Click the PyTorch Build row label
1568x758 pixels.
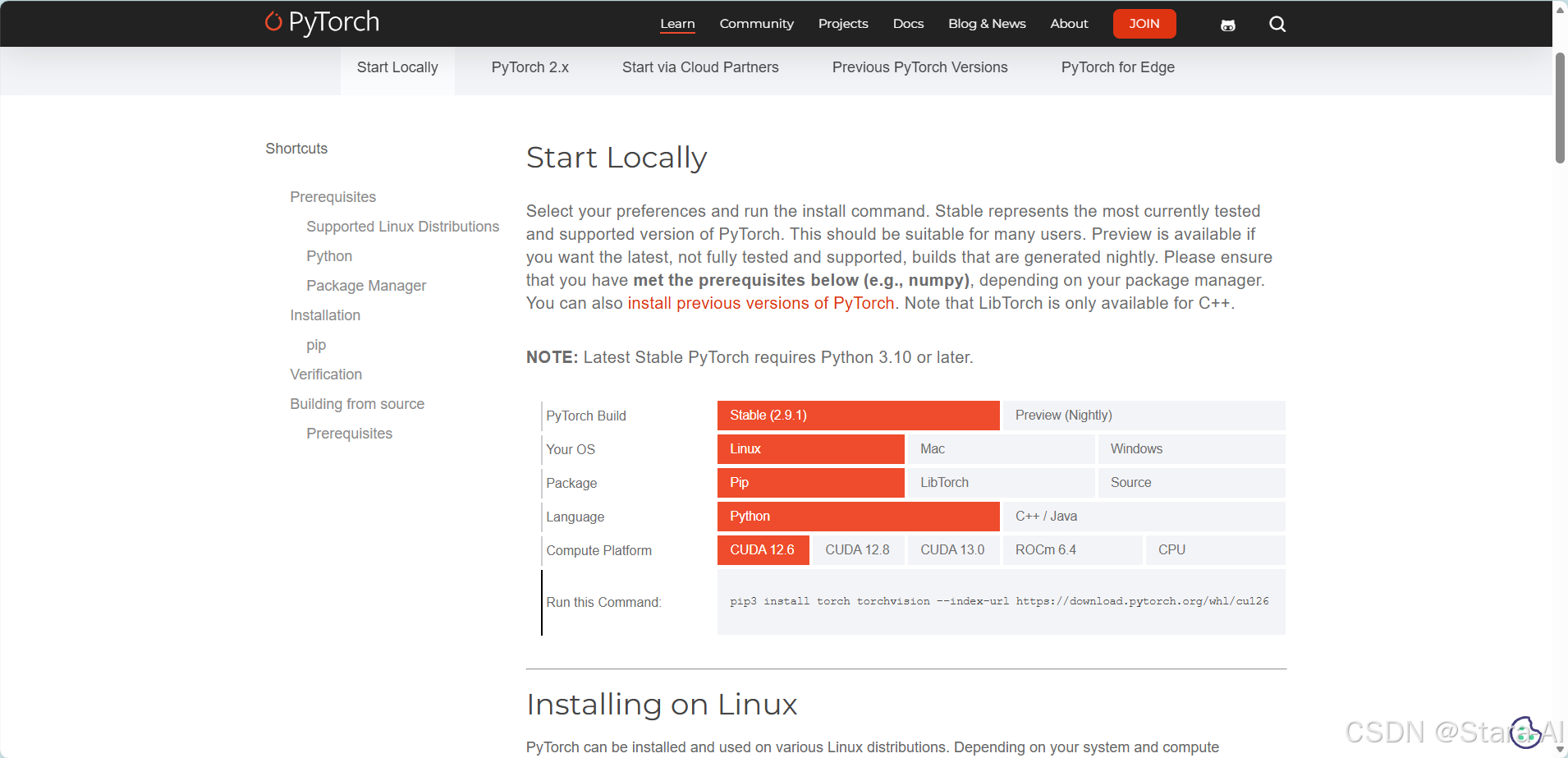tap(586, 416)
